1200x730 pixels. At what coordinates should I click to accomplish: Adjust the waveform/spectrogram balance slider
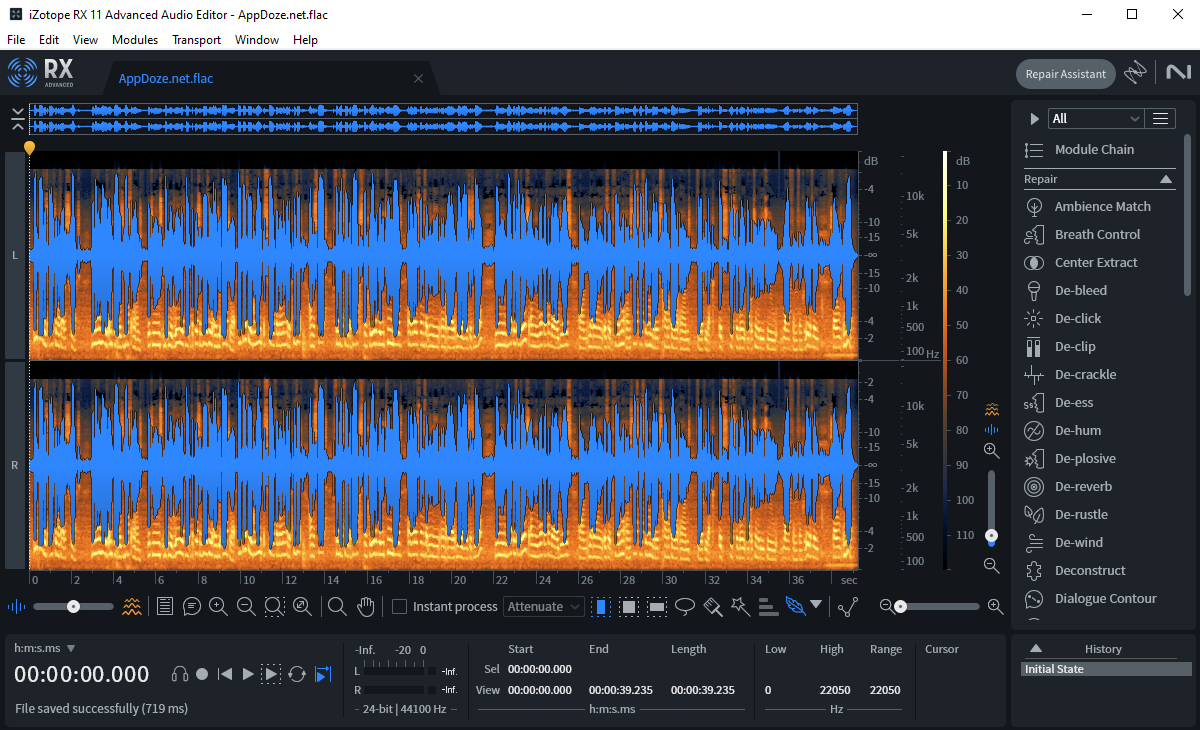73,606
